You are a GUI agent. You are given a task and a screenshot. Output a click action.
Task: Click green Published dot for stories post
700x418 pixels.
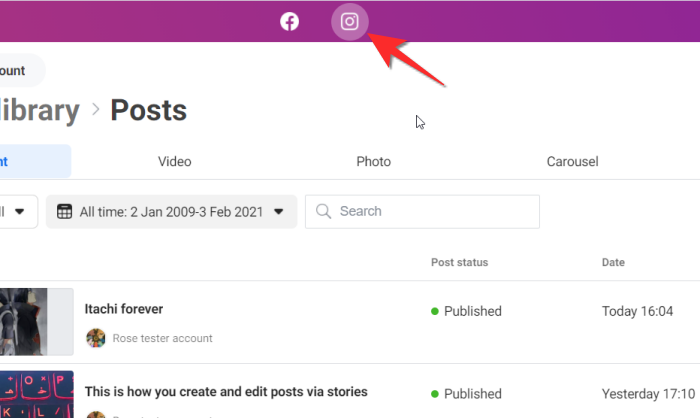(x=435, y=394)
